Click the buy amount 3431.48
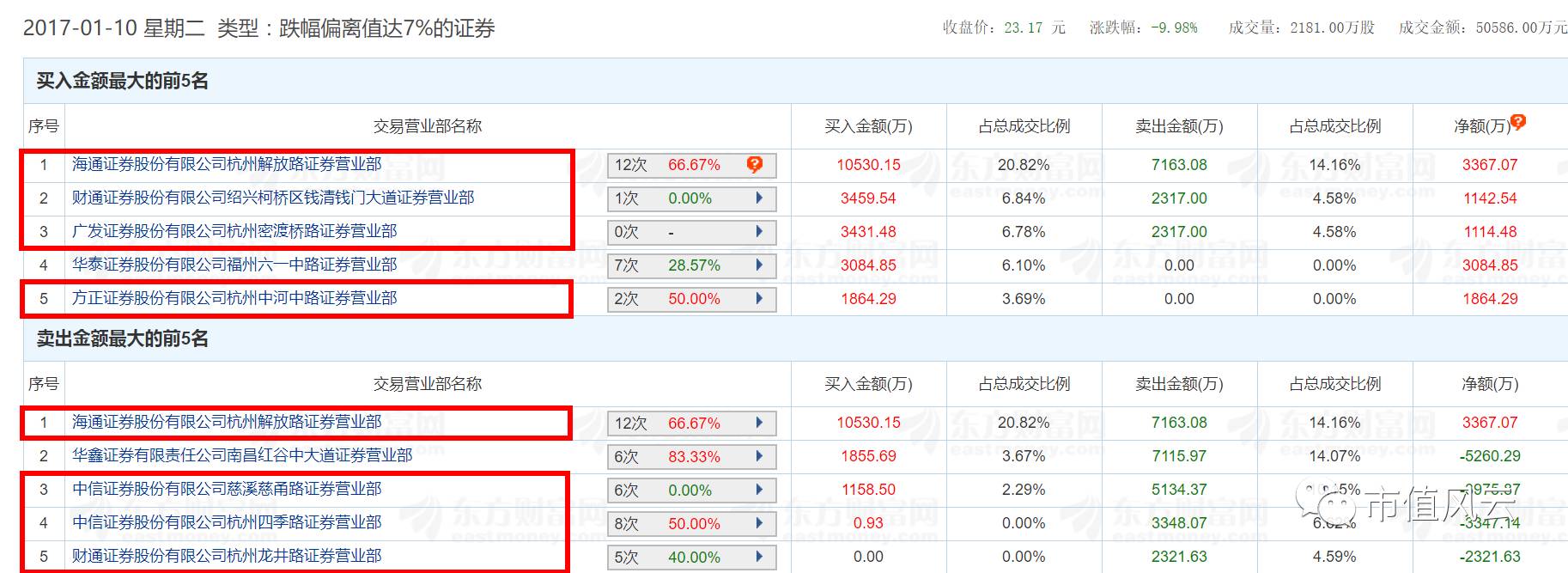 (868, 232)
